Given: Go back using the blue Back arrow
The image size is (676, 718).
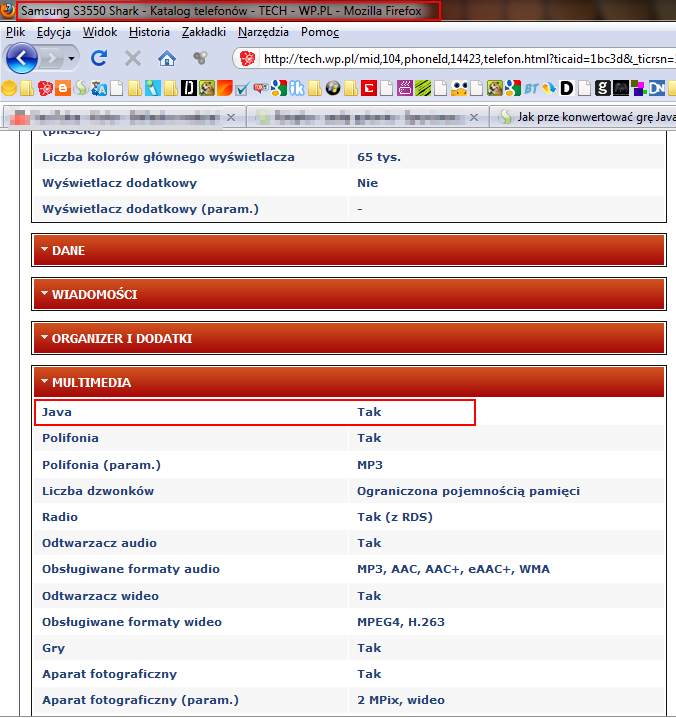Looking at the screenshot, I should pos(21,59).
